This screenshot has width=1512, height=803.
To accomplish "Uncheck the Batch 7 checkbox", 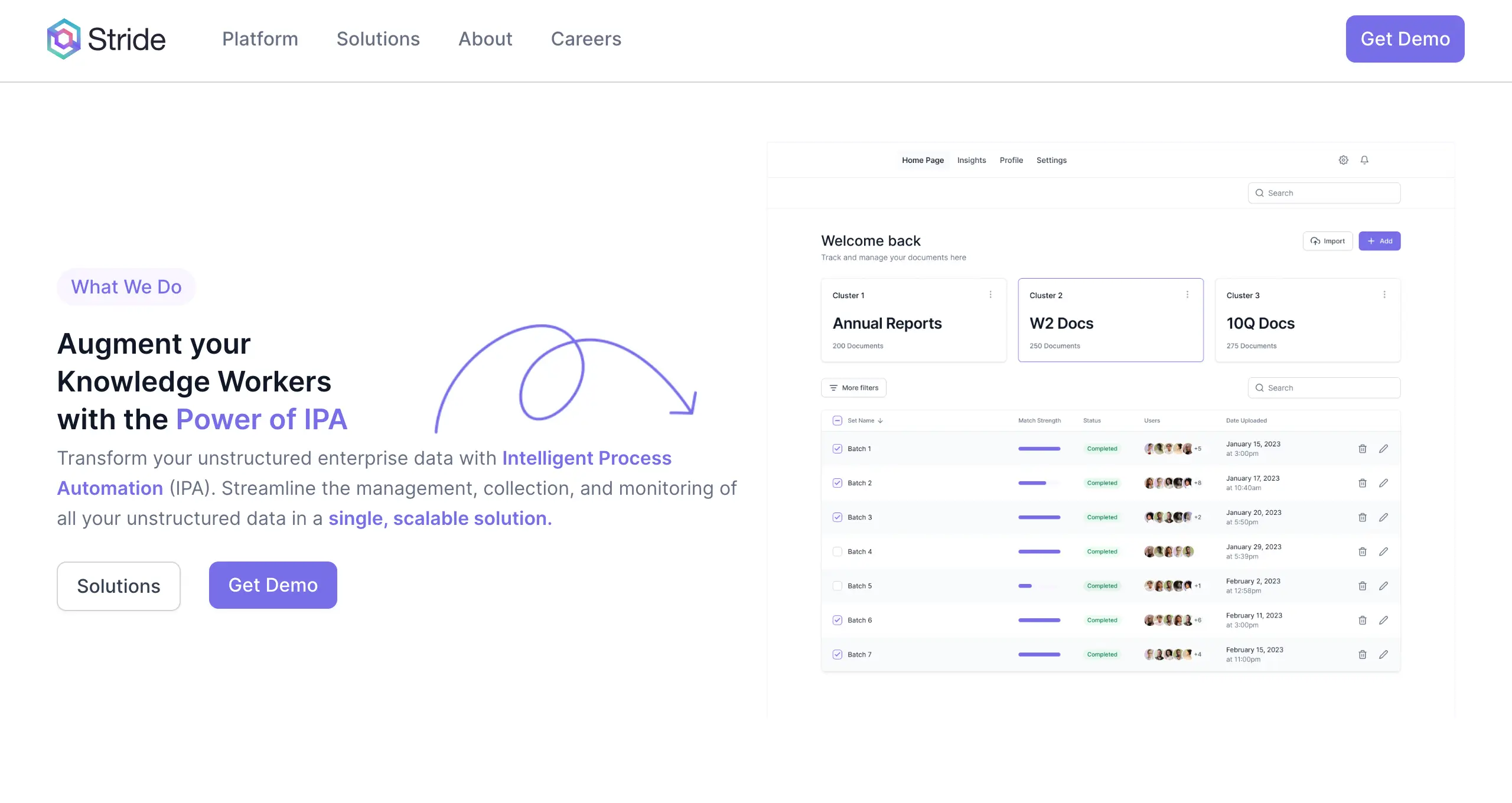I will point(837,654).
